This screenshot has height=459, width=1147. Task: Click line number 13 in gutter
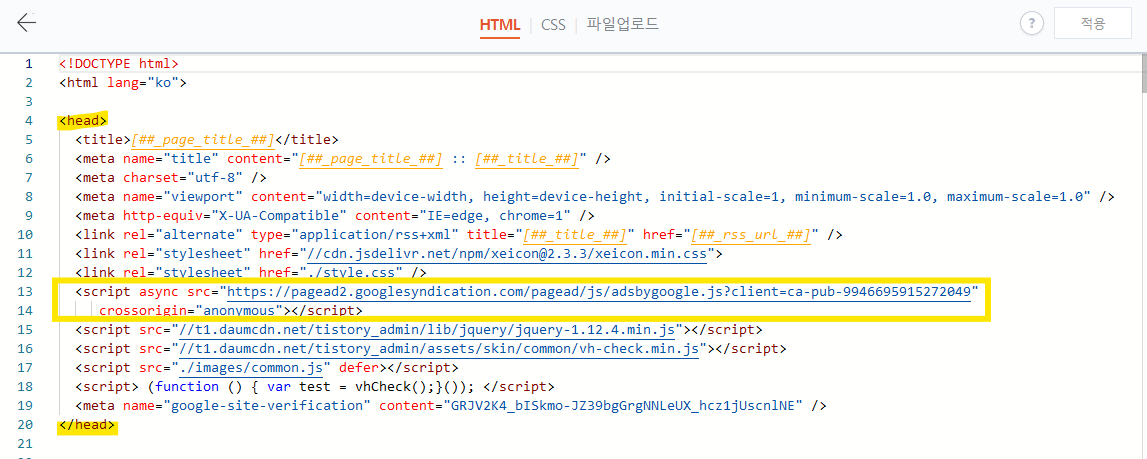[x=26, y=291]
